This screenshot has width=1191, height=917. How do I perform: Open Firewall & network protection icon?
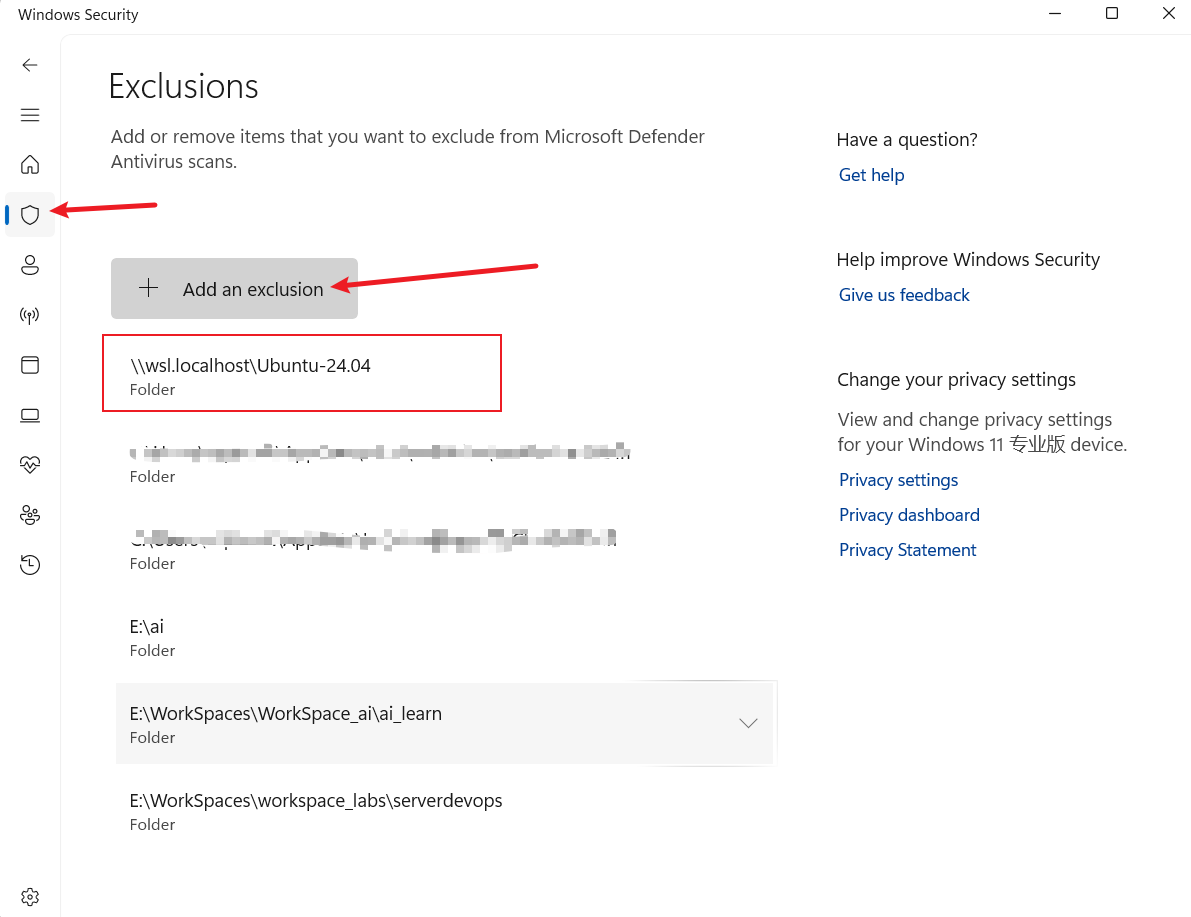pos(30,316)
